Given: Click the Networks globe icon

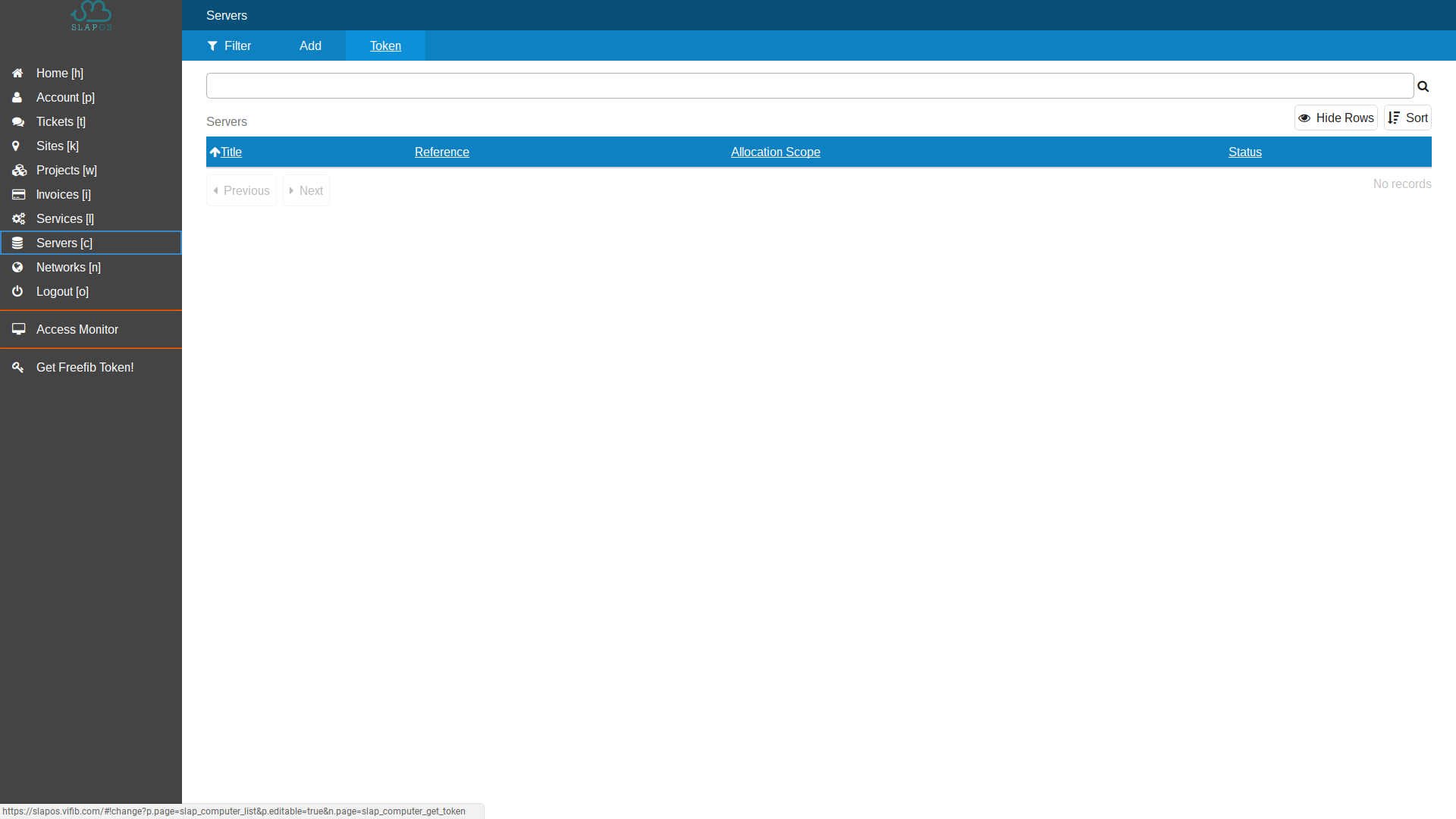Looking at the screenshot, I should coord(18,267).
